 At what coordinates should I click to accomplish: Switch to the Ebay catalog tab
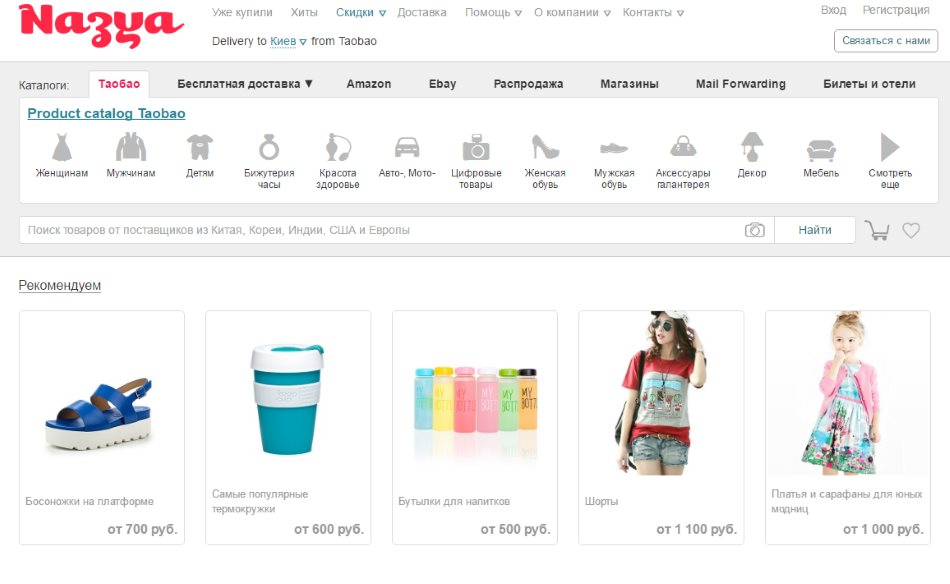pos(442,84)
